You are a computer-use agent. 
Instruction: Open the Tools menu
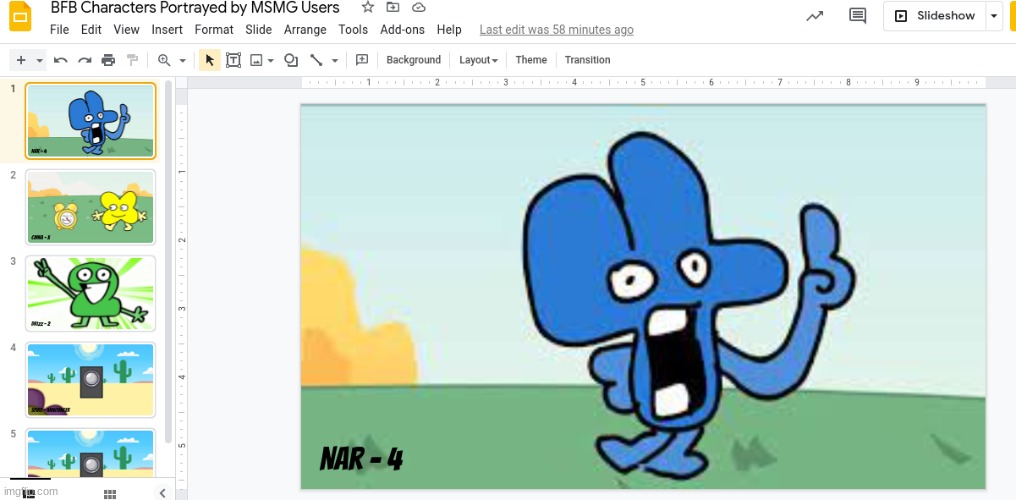(353, 30)
